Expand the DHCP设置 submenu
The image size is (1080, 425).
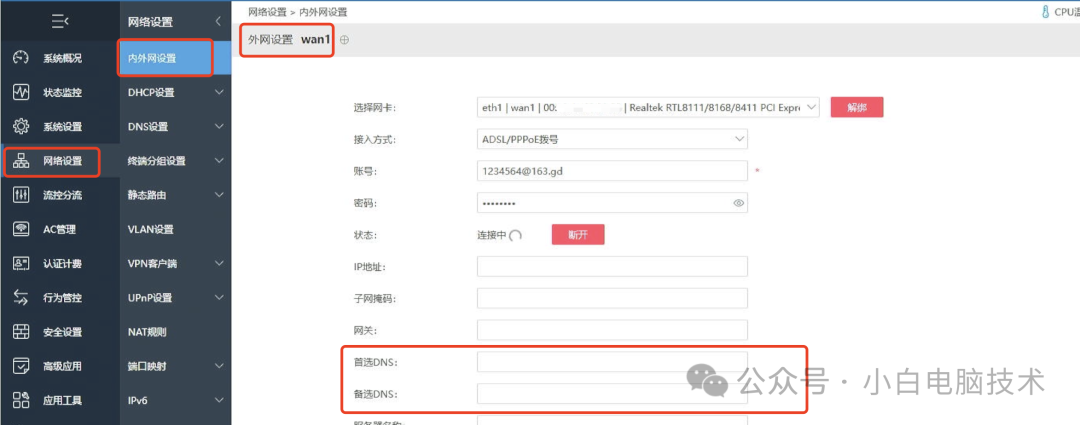click(219, 92)
